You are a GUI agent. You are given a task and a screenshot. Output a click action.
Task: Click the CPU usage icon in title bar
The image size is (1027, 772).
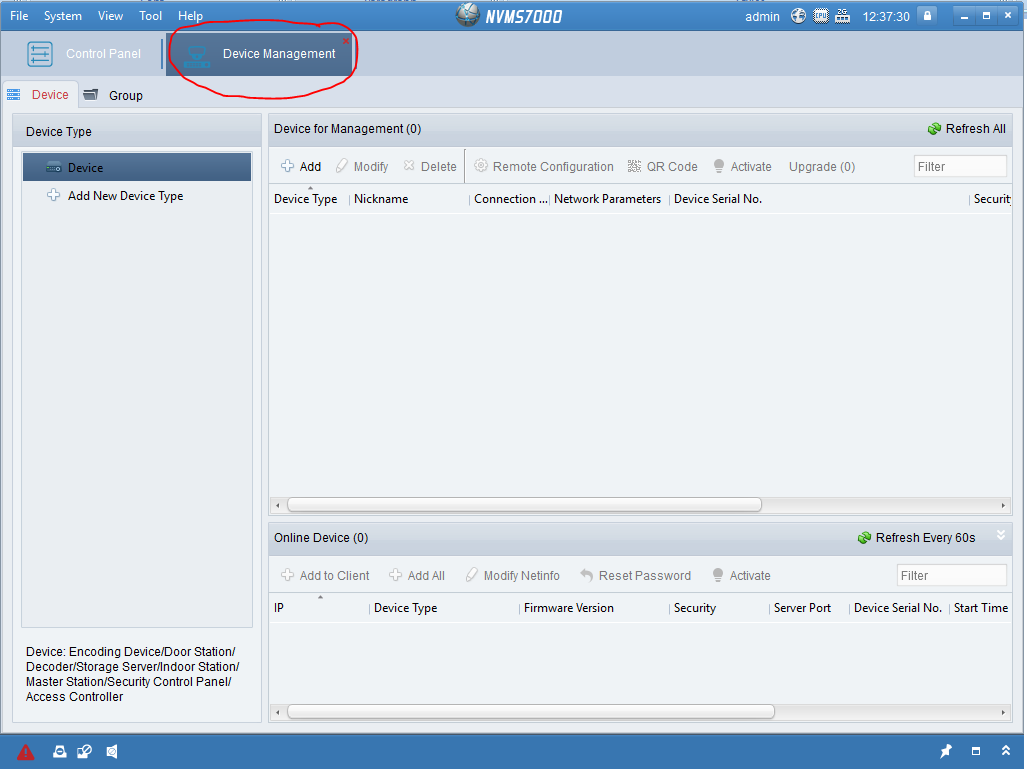pyautogui.click(x=821, y=16)
